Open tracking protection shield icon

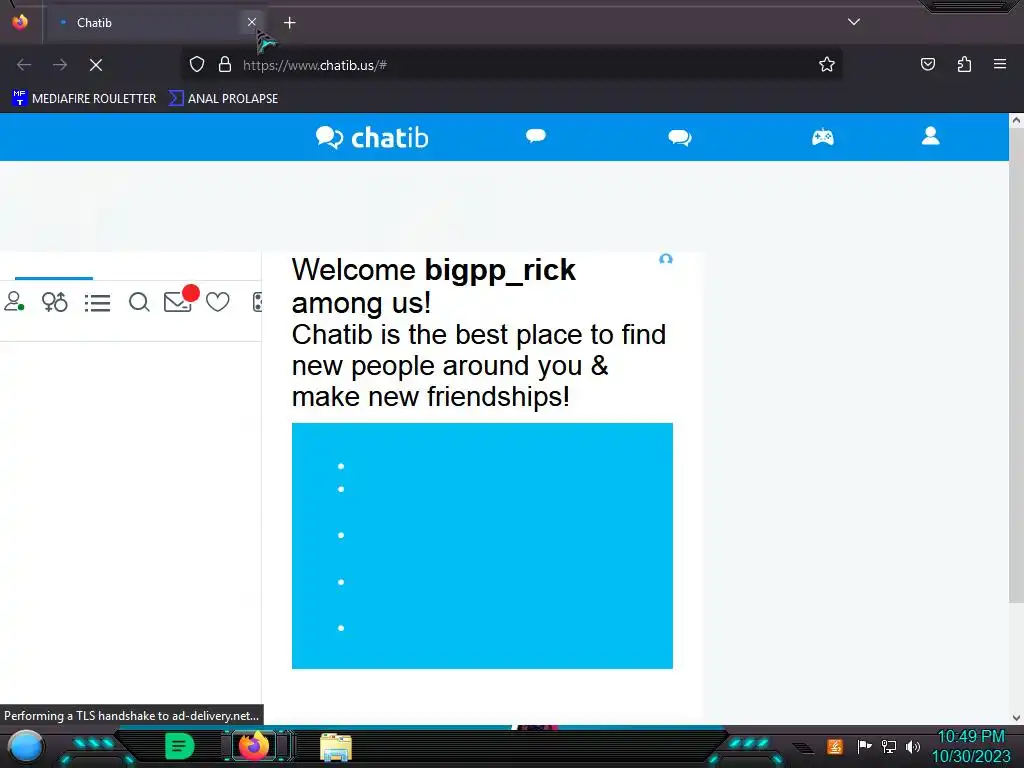pyautogui.click(x=197, y=65)
